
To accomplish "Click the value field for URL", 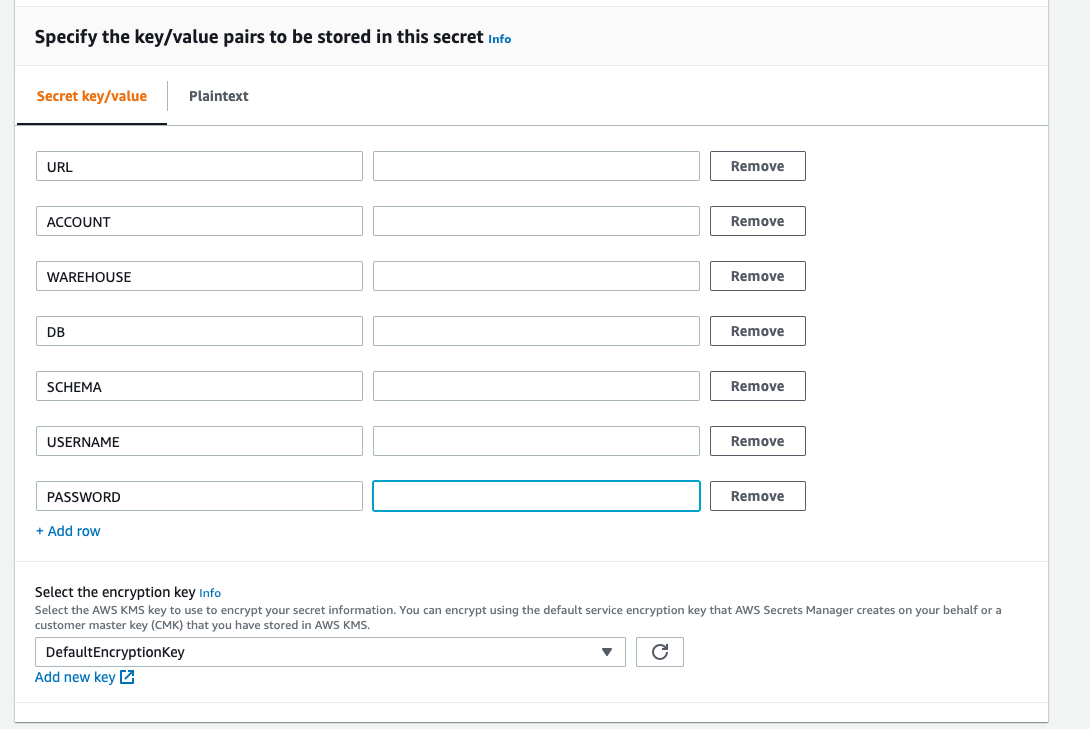I will click(536, 166).
